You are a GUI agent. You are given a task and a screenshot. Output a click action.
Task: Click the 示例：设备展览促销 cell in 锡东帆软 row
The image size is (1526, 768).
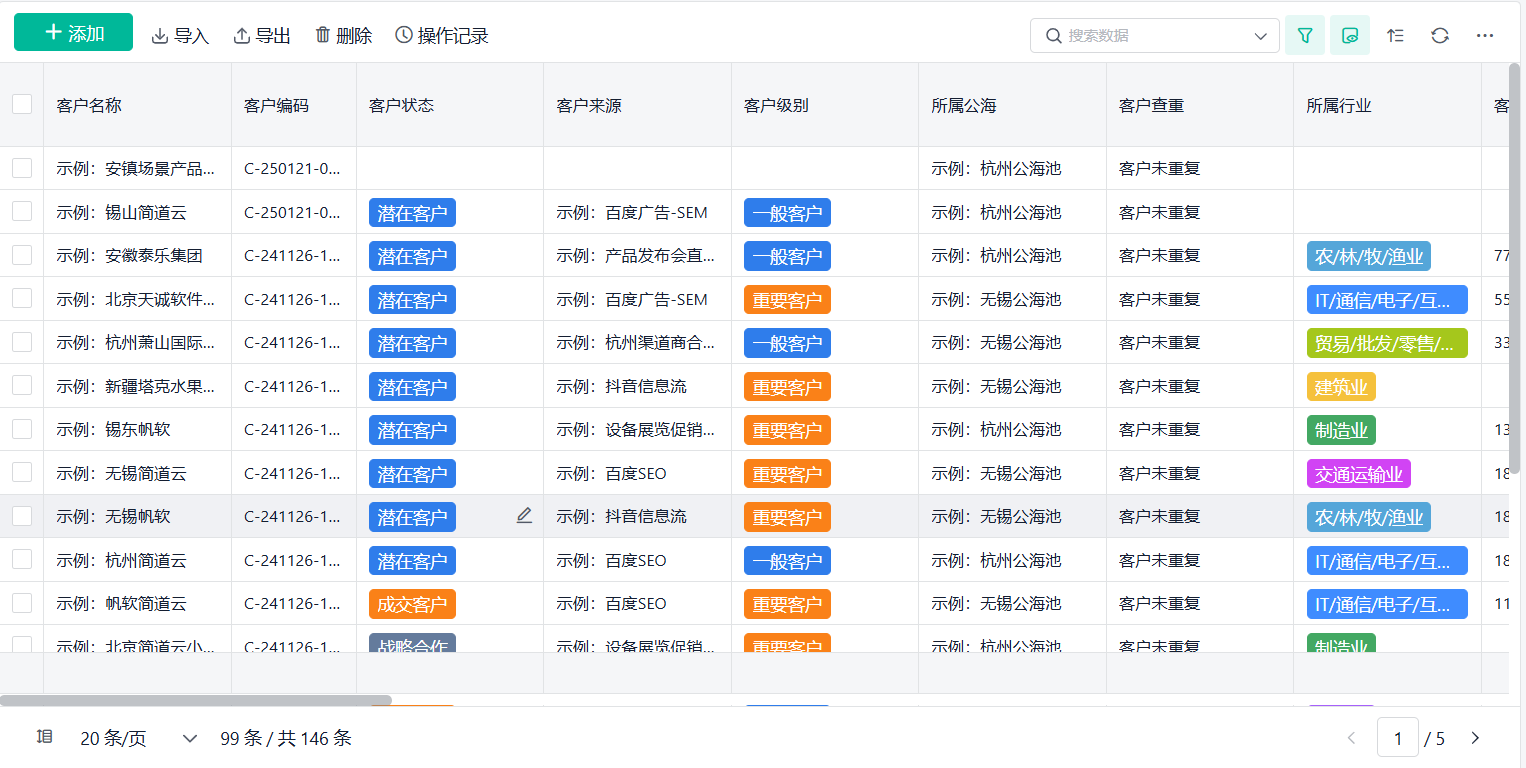pyautogui.click(x=636, y=430)
